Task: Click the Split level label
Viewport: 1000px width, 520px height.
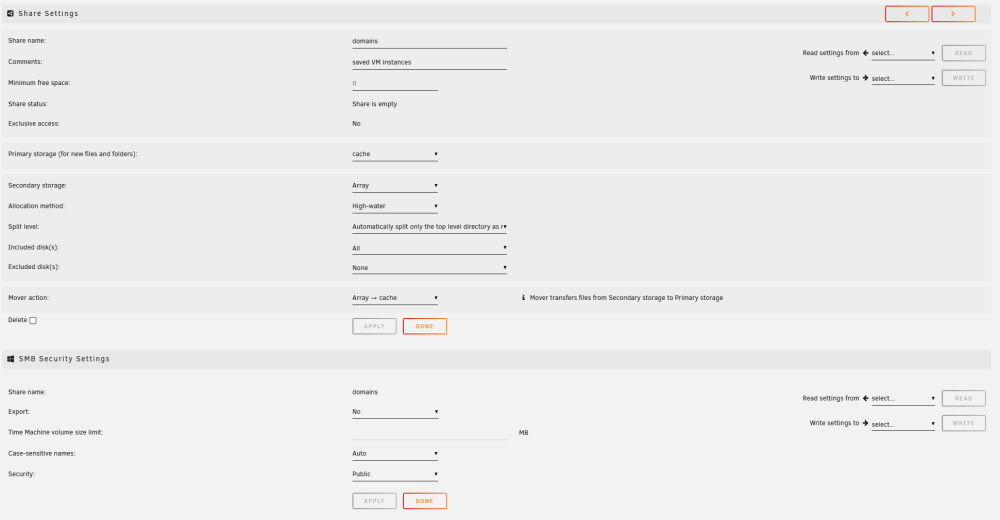Action: click(x=24, y=227)
